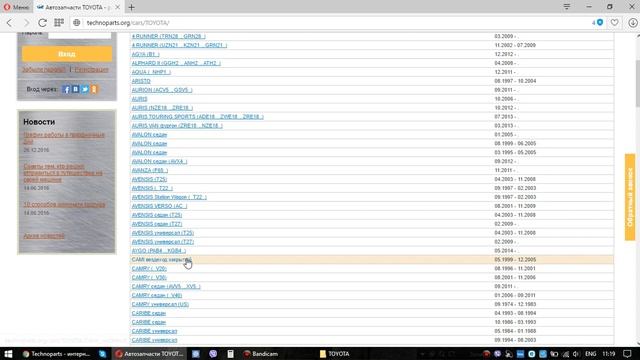Open the CAMRY седан (AVV5, XV5) link

[x=166, y=287]
